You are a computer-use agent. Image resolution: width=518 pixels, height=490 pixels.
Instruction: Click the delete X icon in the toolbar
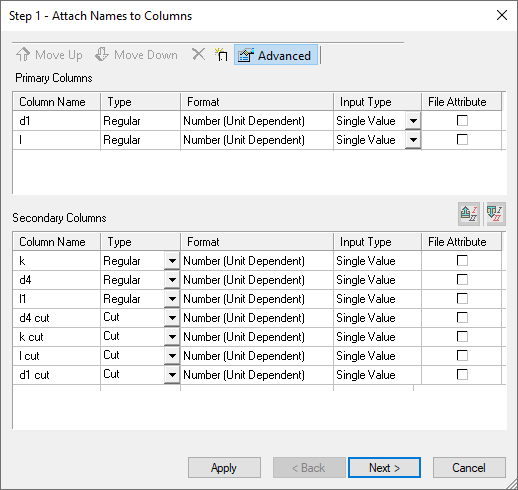(199, 54)
